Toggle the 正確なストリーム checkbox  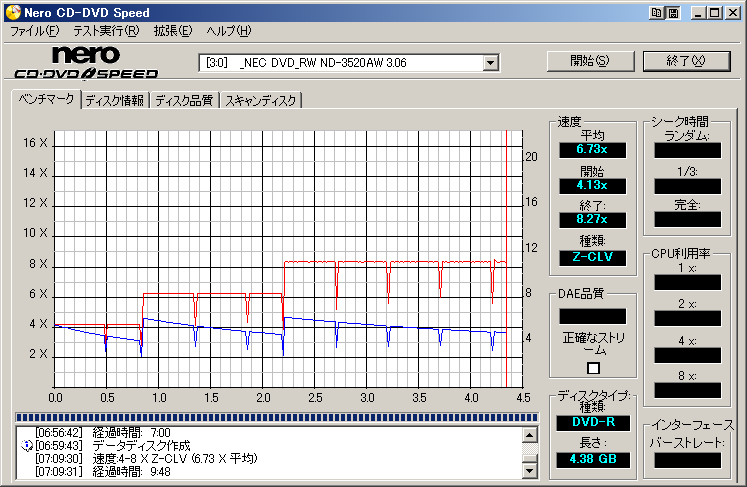[594, 368]
